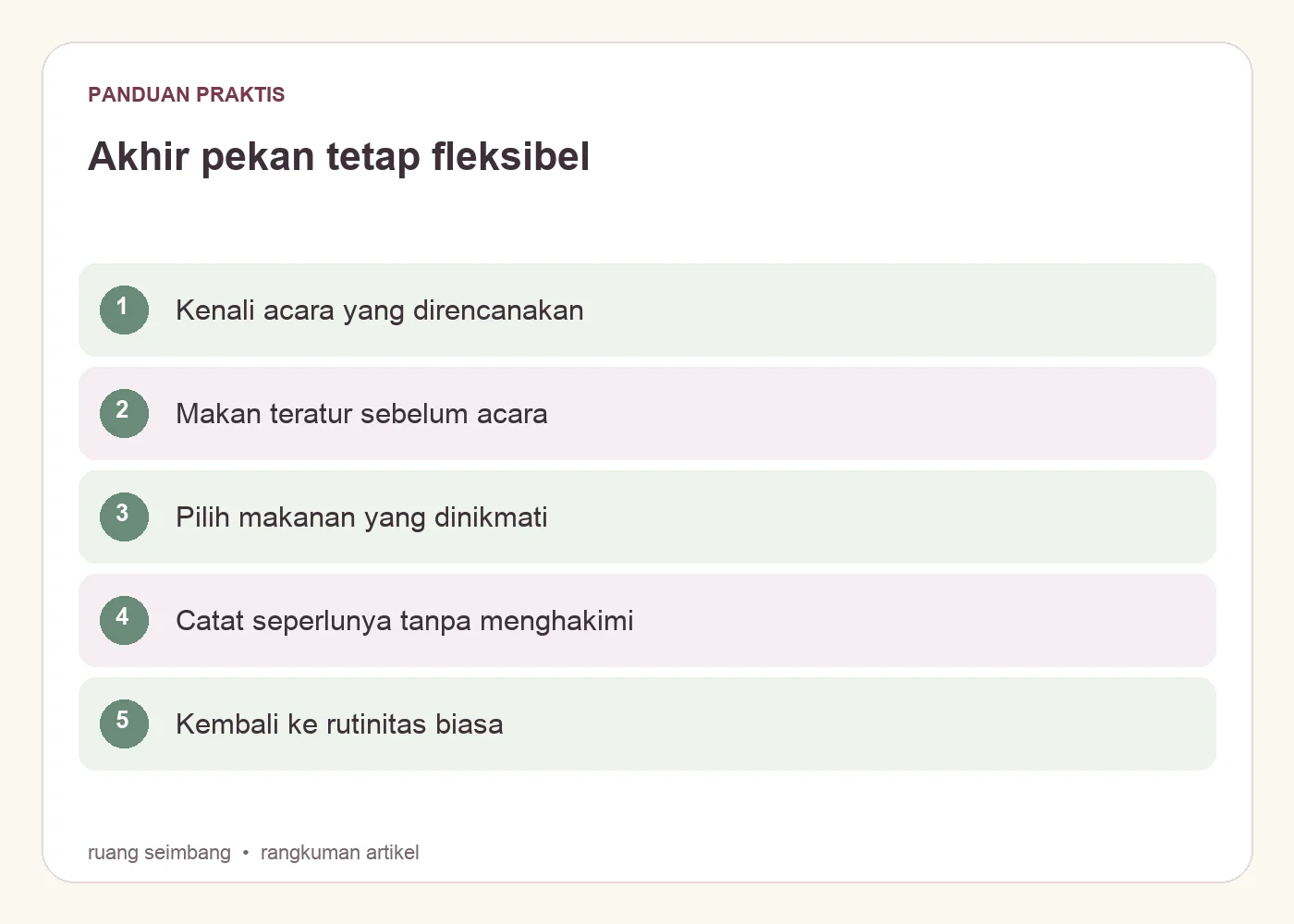
Task: Click the number 4 step badge
Action: pos(124,620)
